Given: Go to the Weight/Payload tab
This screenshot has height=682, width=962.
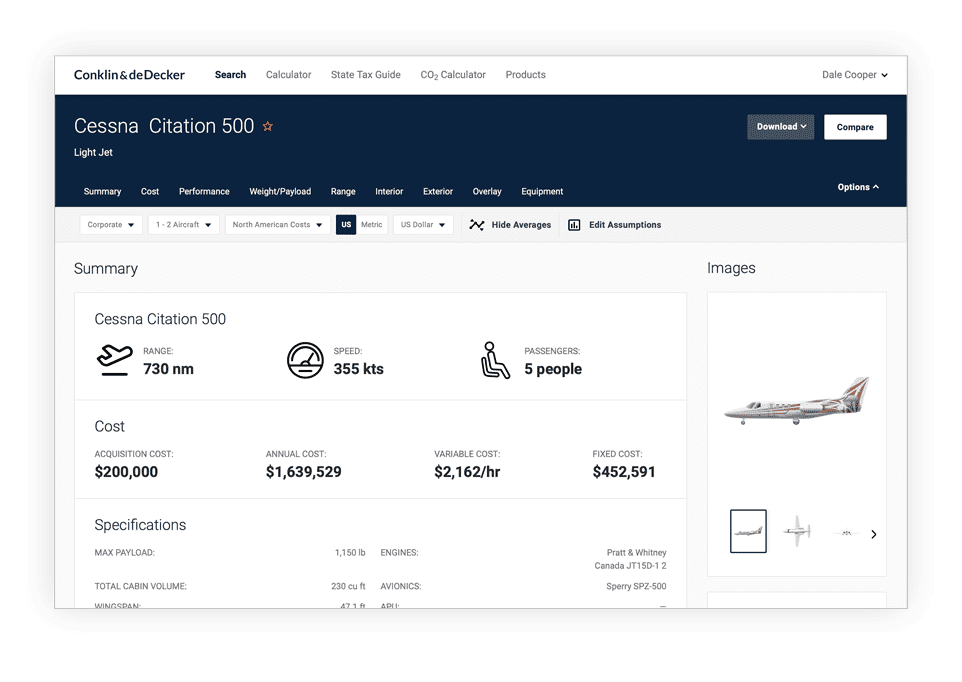Looking at the screenshot, I should (x=280, y=191).
